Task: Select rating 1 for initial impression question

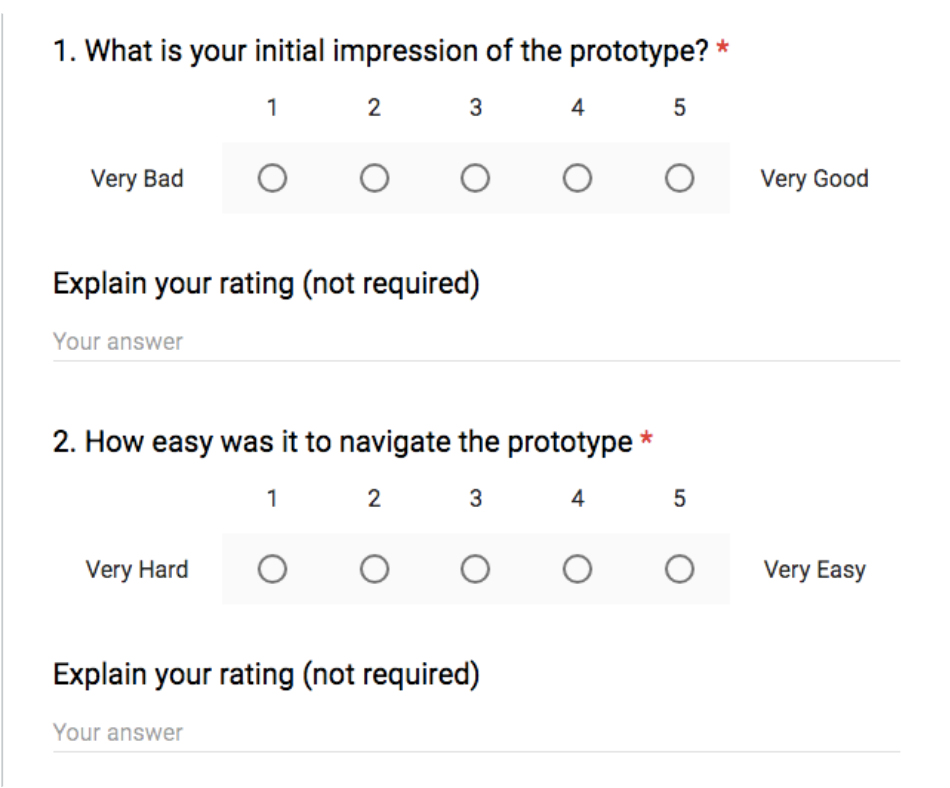Action: [272, 178]
